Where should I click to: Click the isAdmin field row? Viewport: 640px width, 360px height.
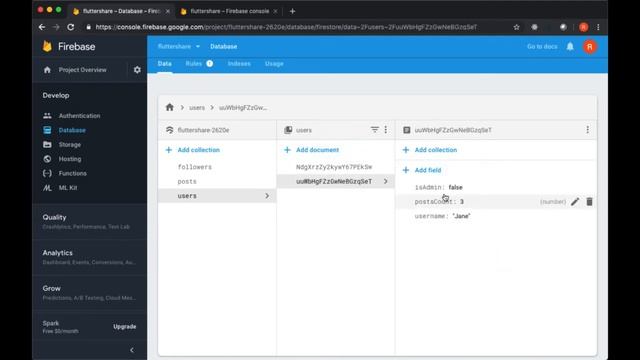(496, 187)
